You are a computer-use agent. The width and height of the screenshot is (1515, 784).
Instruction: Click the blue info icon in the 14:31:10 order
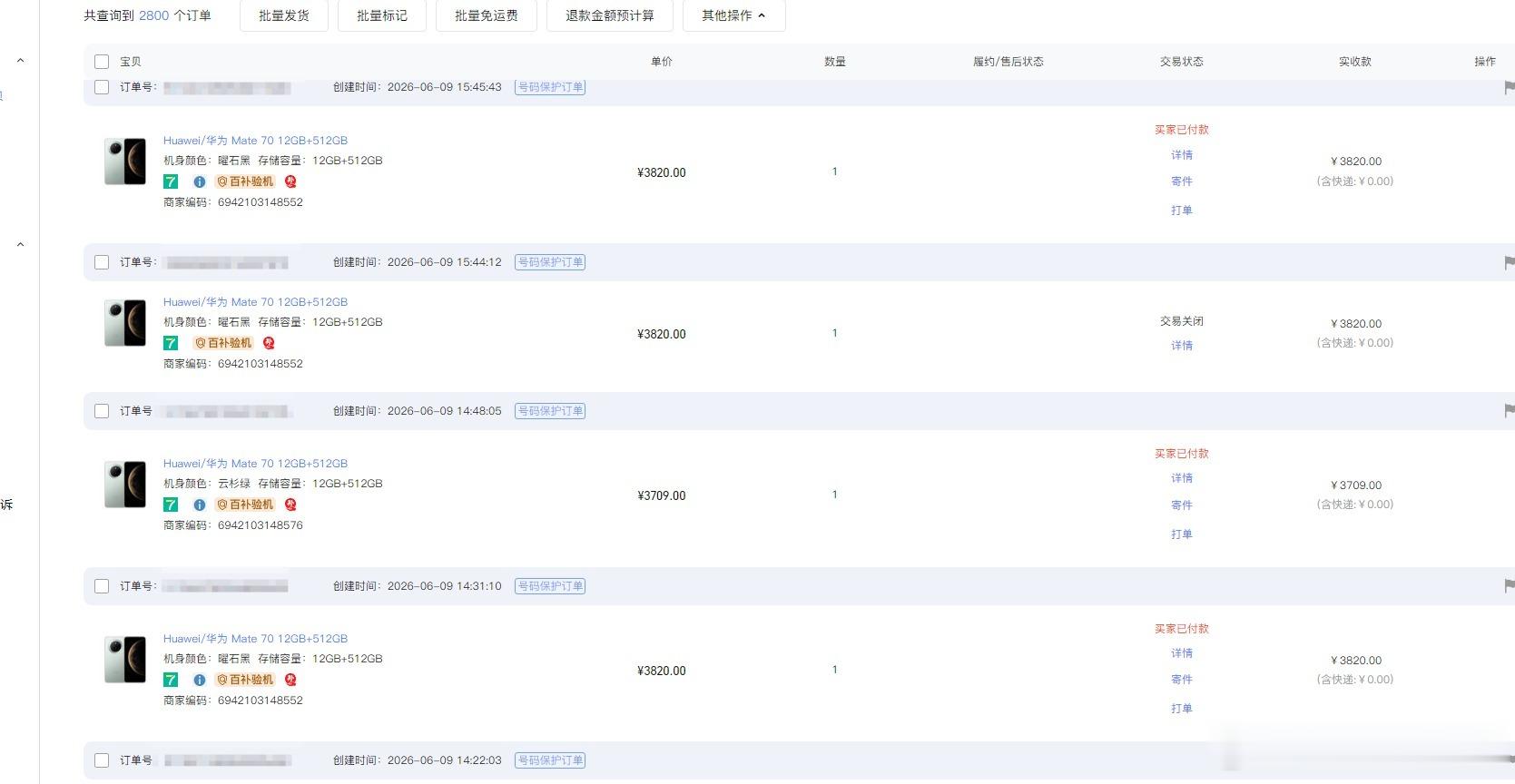(x=200, y=680)
